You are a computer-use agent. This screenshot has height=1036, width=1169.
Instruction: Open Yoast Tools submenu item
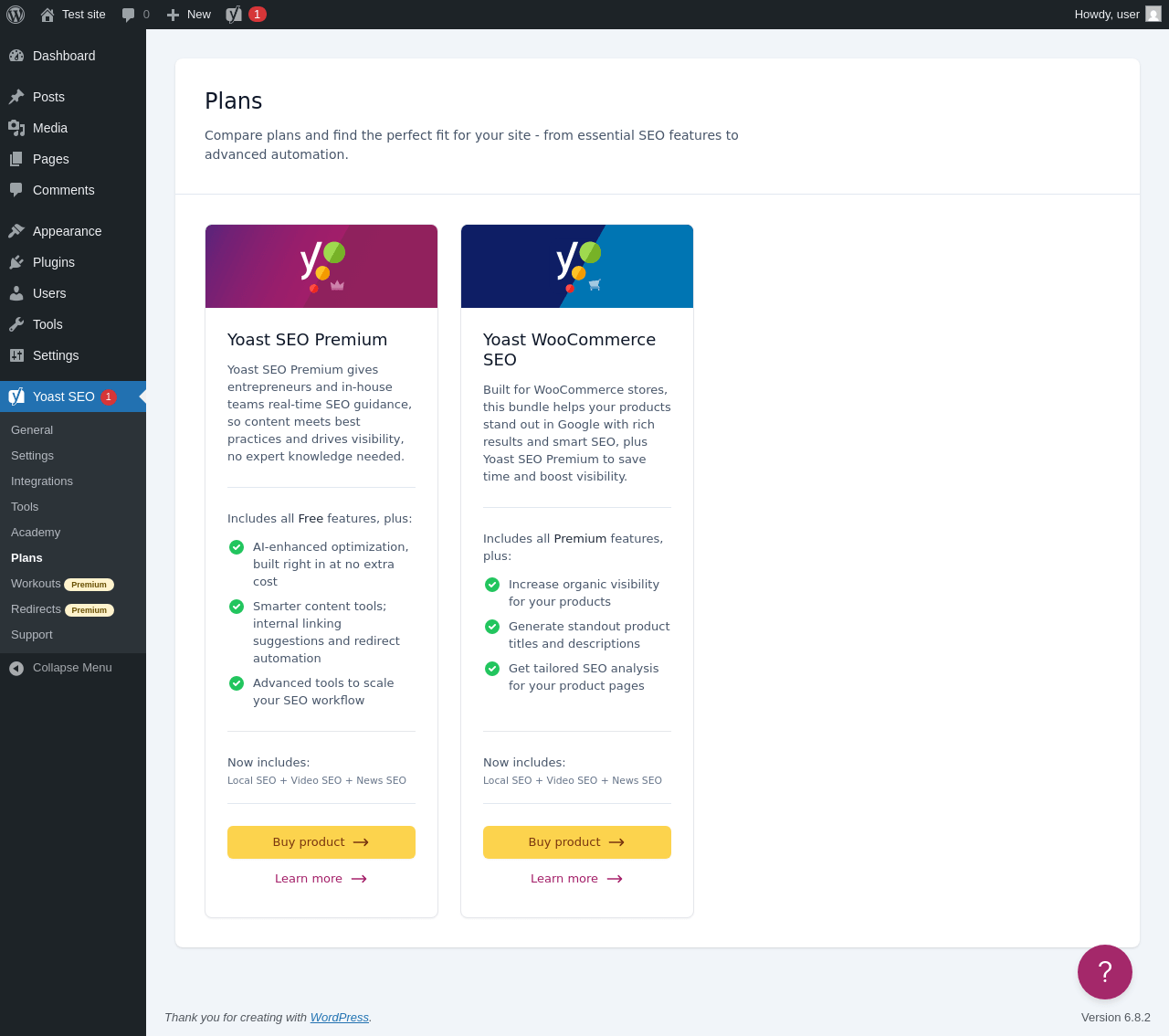[73, 507]
